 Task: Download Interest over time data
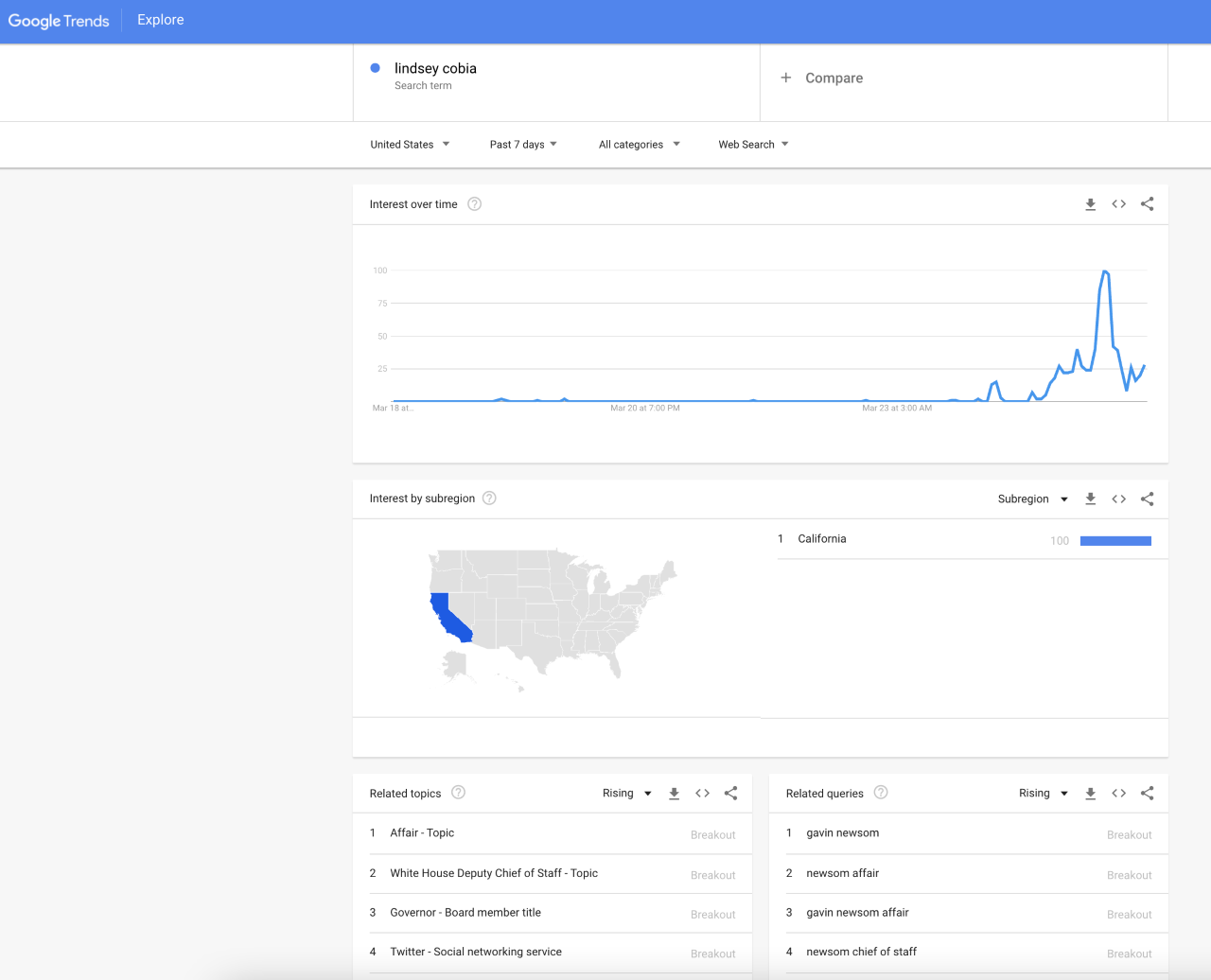[x=1090, y=204]
